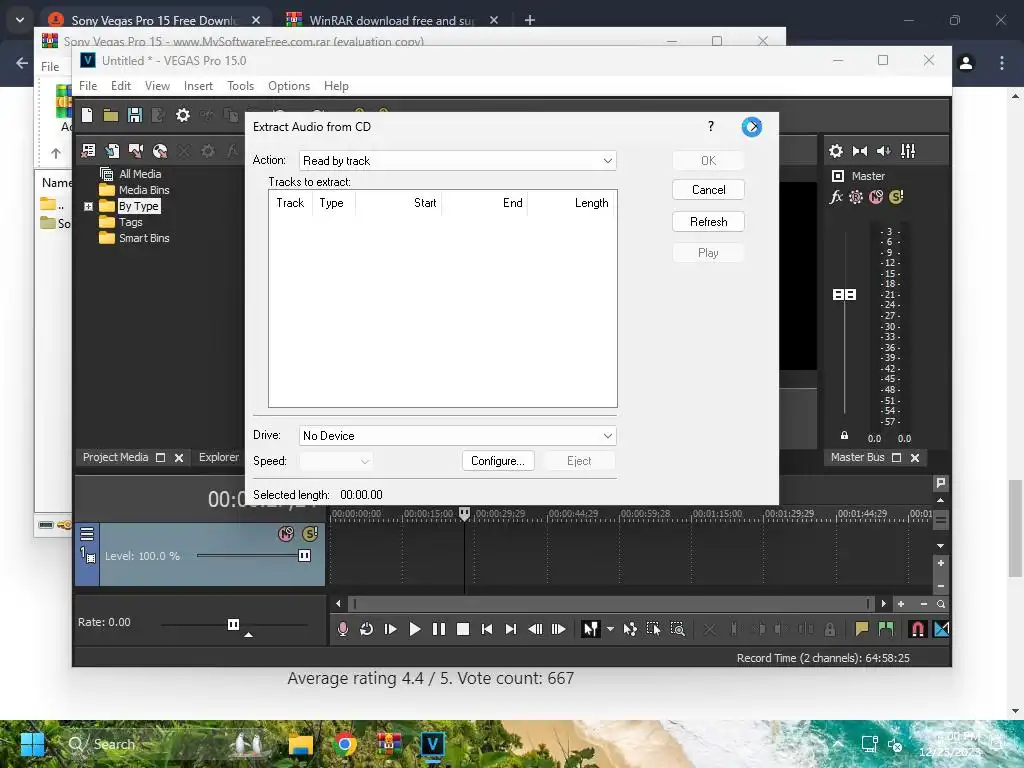This screenshot has width=1024, height=768.
Task: Toggle Master bus mute icon
Action: (876, 197)
